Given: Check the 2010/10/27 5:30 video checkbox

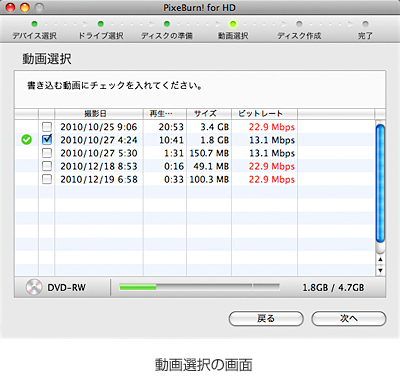Looking at the screenshot, I should tap(47, 153).
